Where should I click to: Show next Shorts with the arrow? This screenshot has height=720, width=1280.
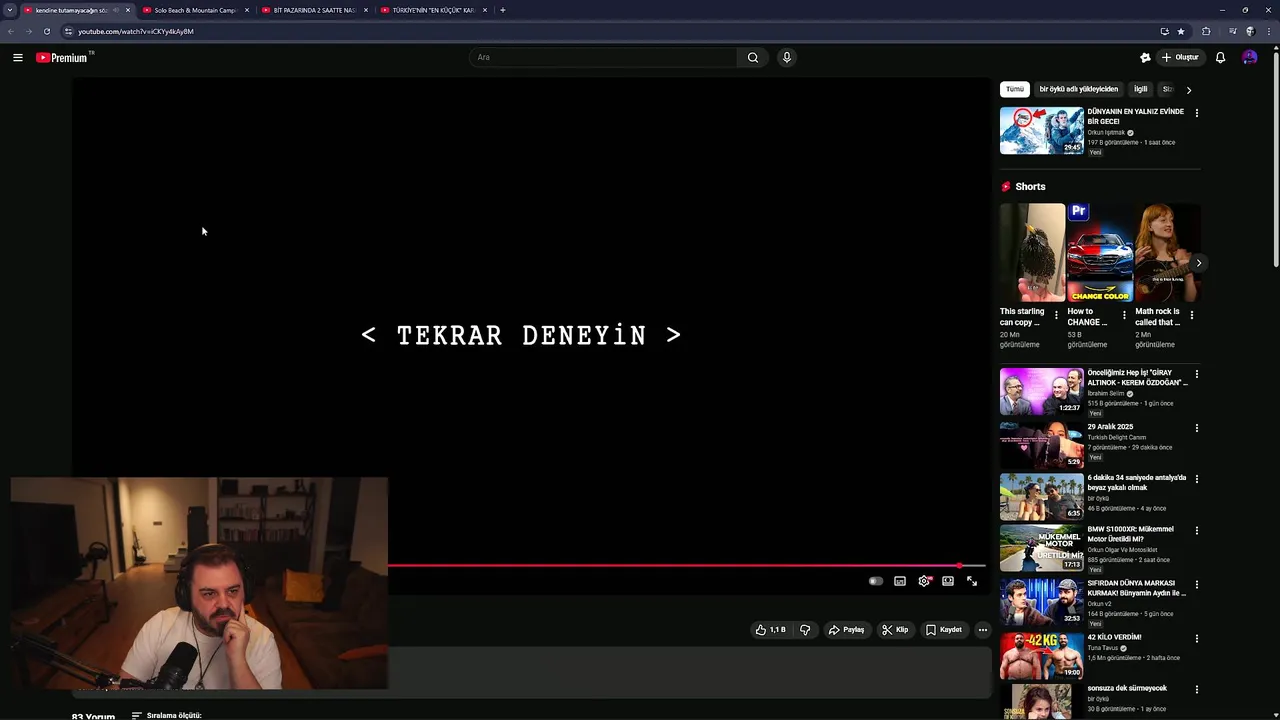point(1198,263)
